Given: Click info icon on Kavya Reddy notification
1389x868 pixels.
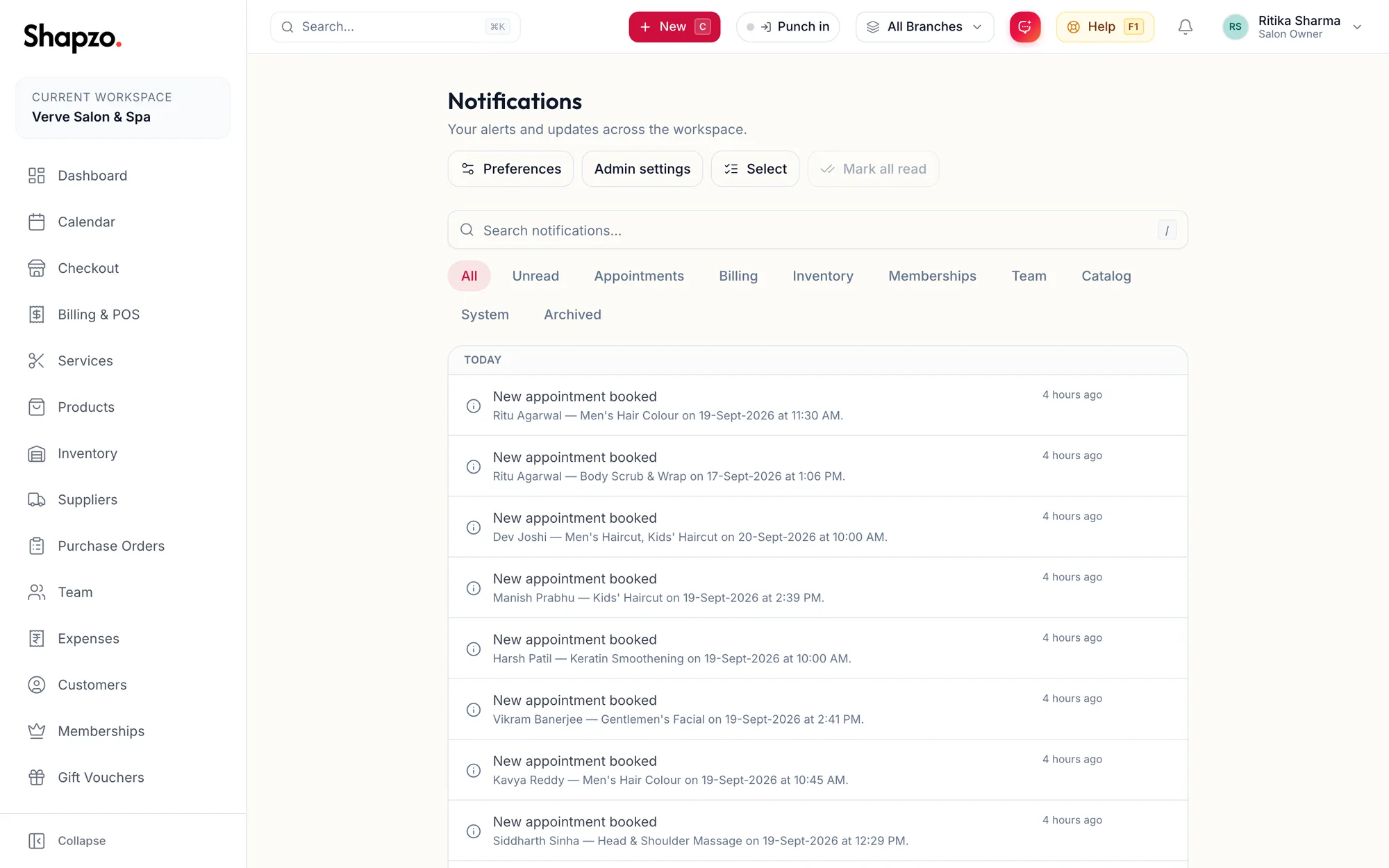Looking at the screenshot, I should [474, 771].
